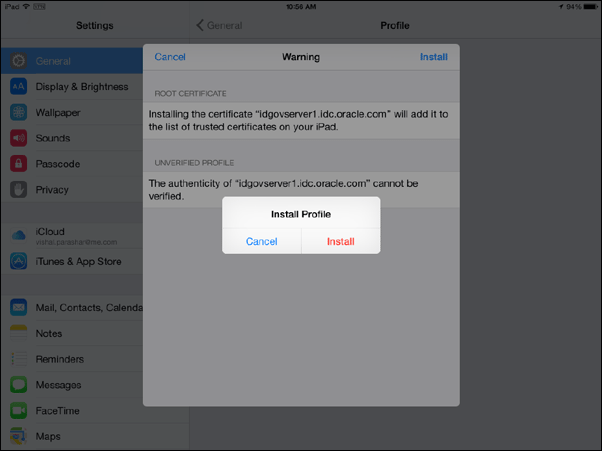Tap the ROOT CERTIFICATE section header
This screenshot has width=602, height=451.
coord(190,94)
